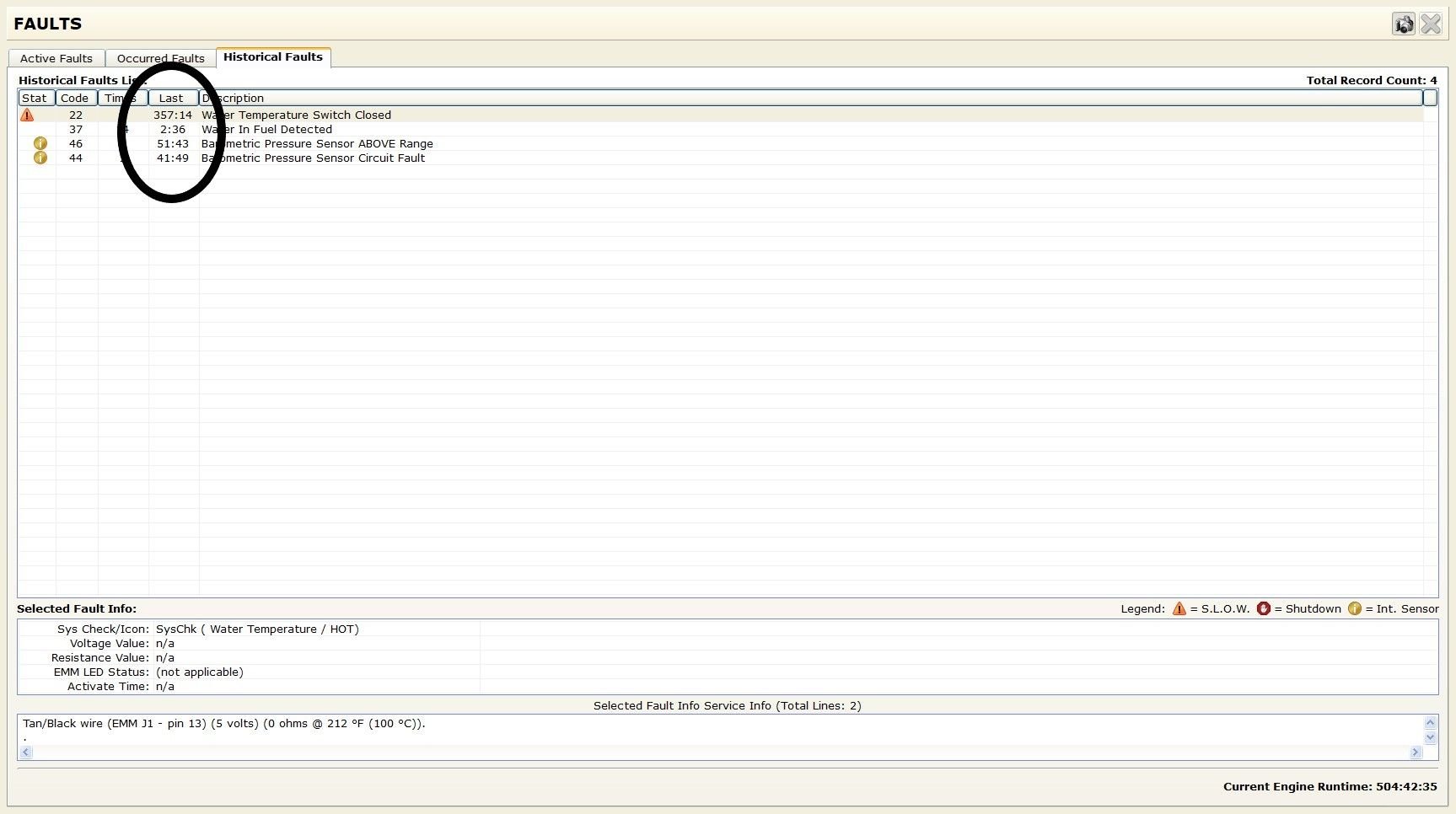Click the 41:49 last-time value

pos(173,158)
